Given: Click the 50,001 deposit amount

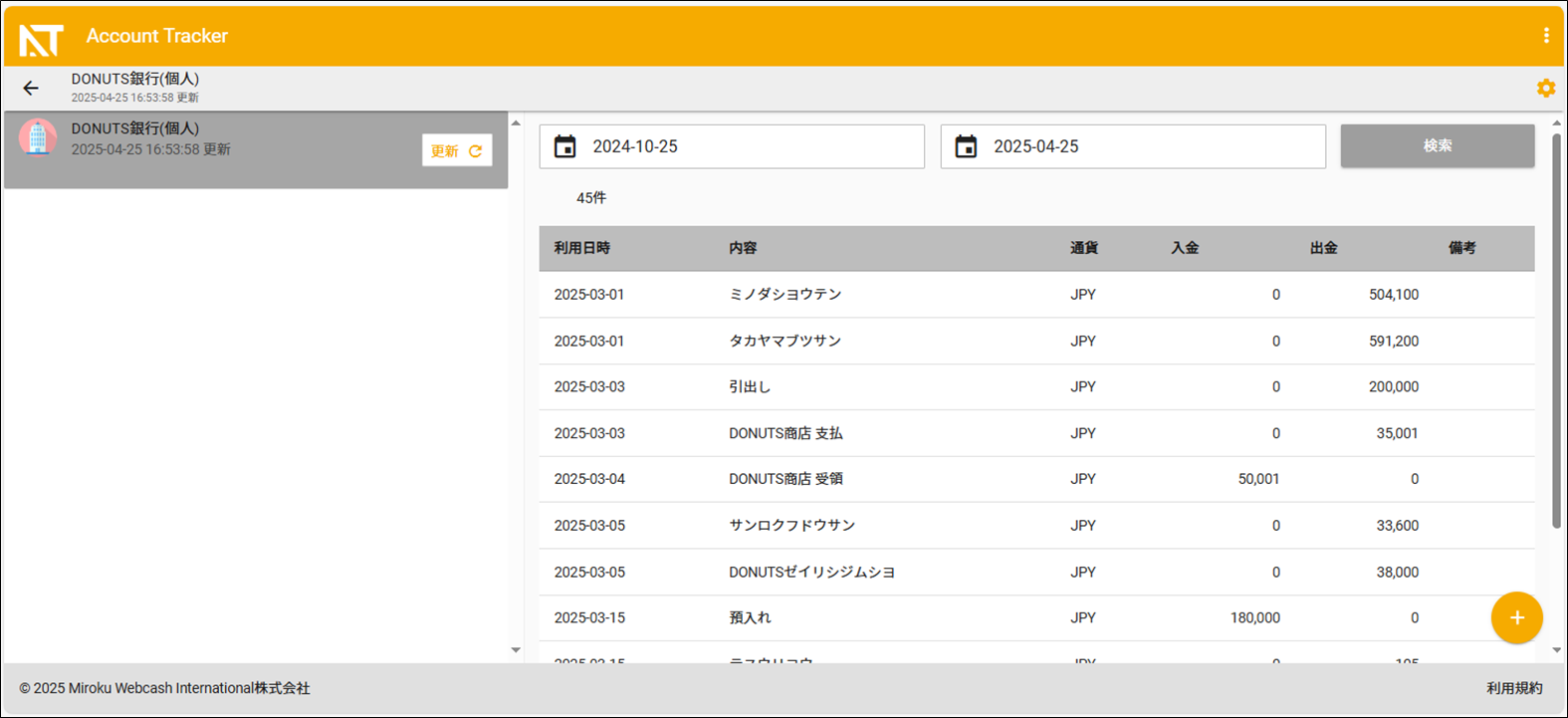Looking at the screenshot, I should [x=1259, y=479].
